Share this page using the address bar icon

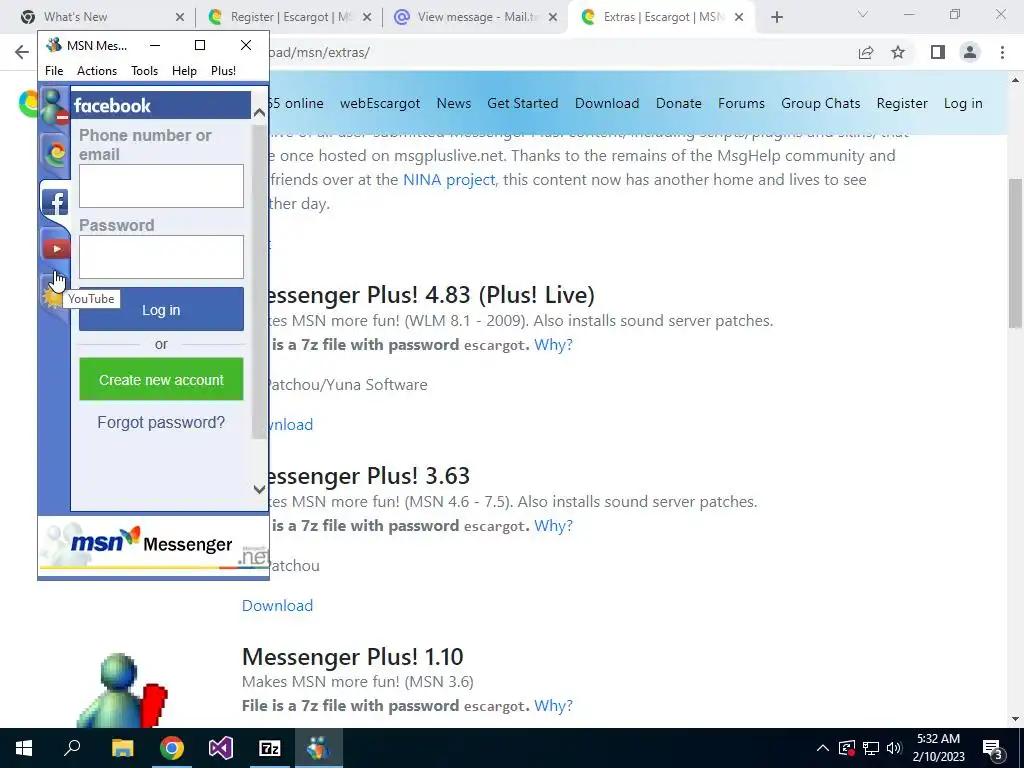point(866,52)
